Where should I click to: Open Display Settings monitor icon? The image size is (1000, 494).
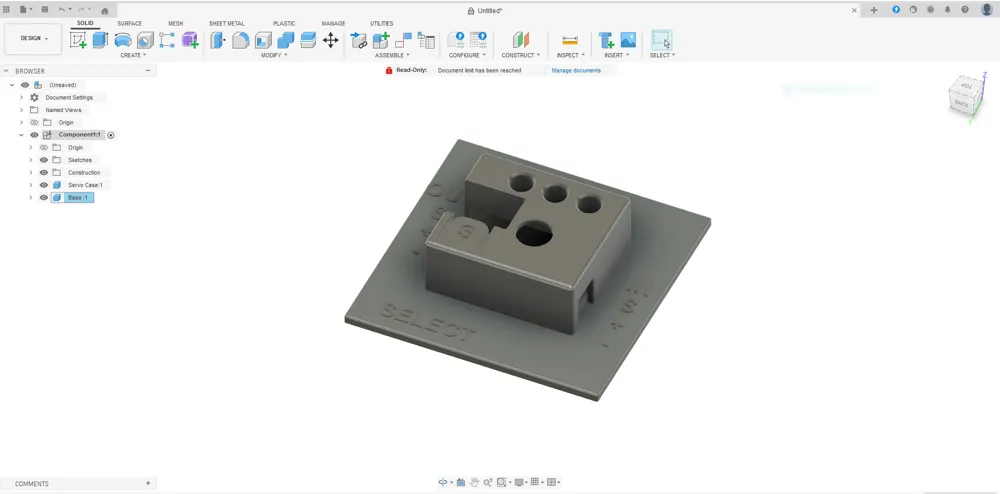pyautogui.click(x=519, y=483)
